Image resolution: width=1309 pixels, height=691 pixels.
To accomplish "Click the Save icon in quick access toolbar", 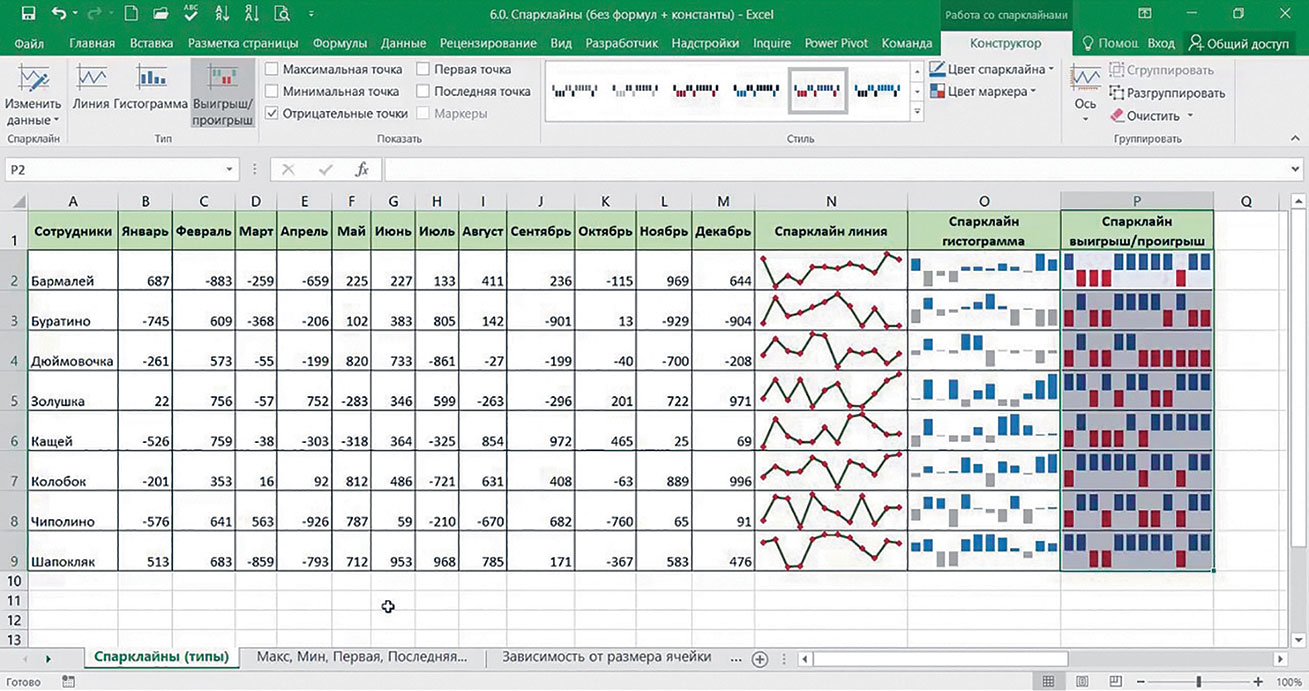I will click(x=28, y=14).
